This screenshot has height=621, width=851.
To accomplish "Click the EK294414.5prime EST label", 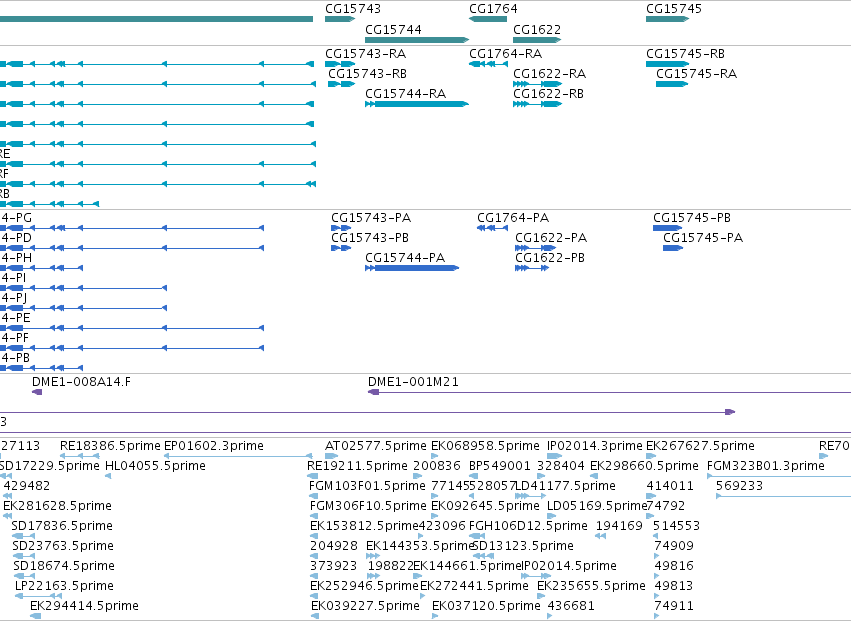I will tap(84, 607).
